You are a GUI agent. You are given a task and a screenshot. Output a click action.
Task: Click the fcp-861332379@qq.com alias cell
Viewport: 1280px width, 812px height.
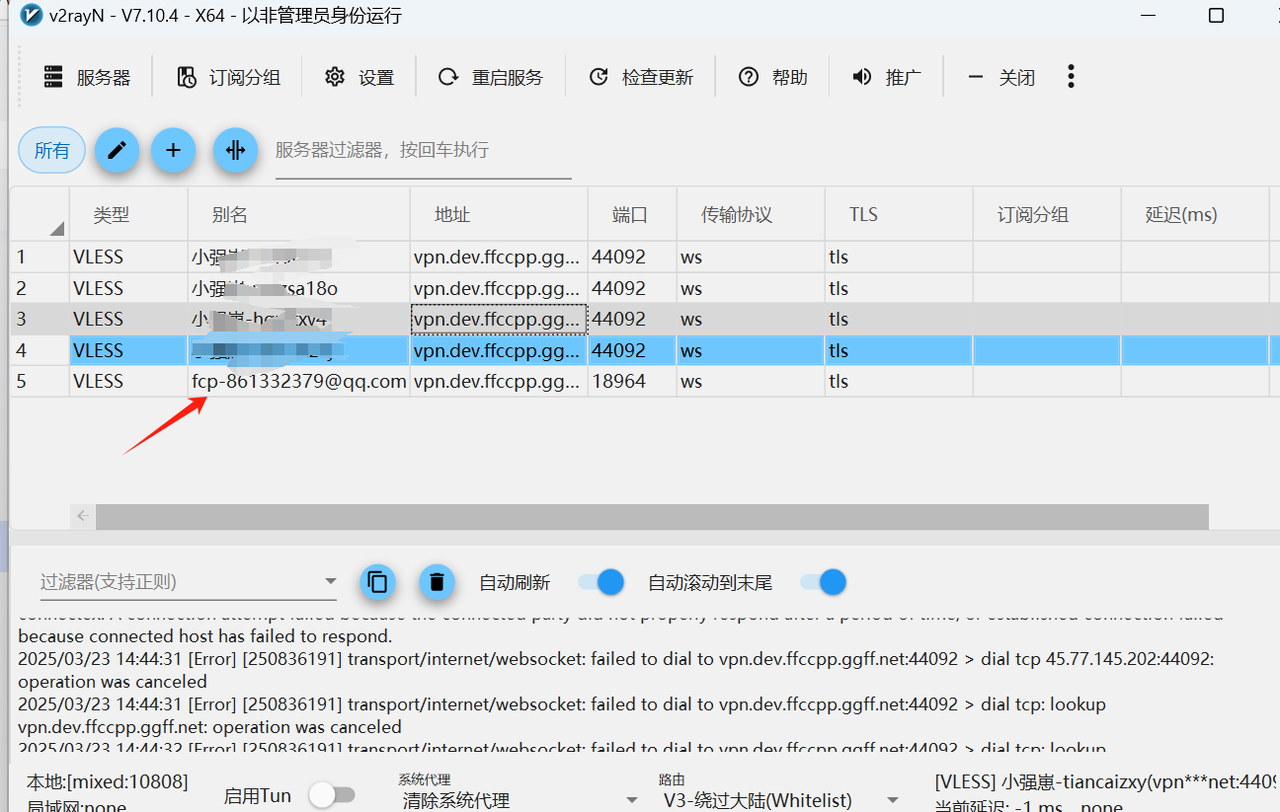click(299, 381)
